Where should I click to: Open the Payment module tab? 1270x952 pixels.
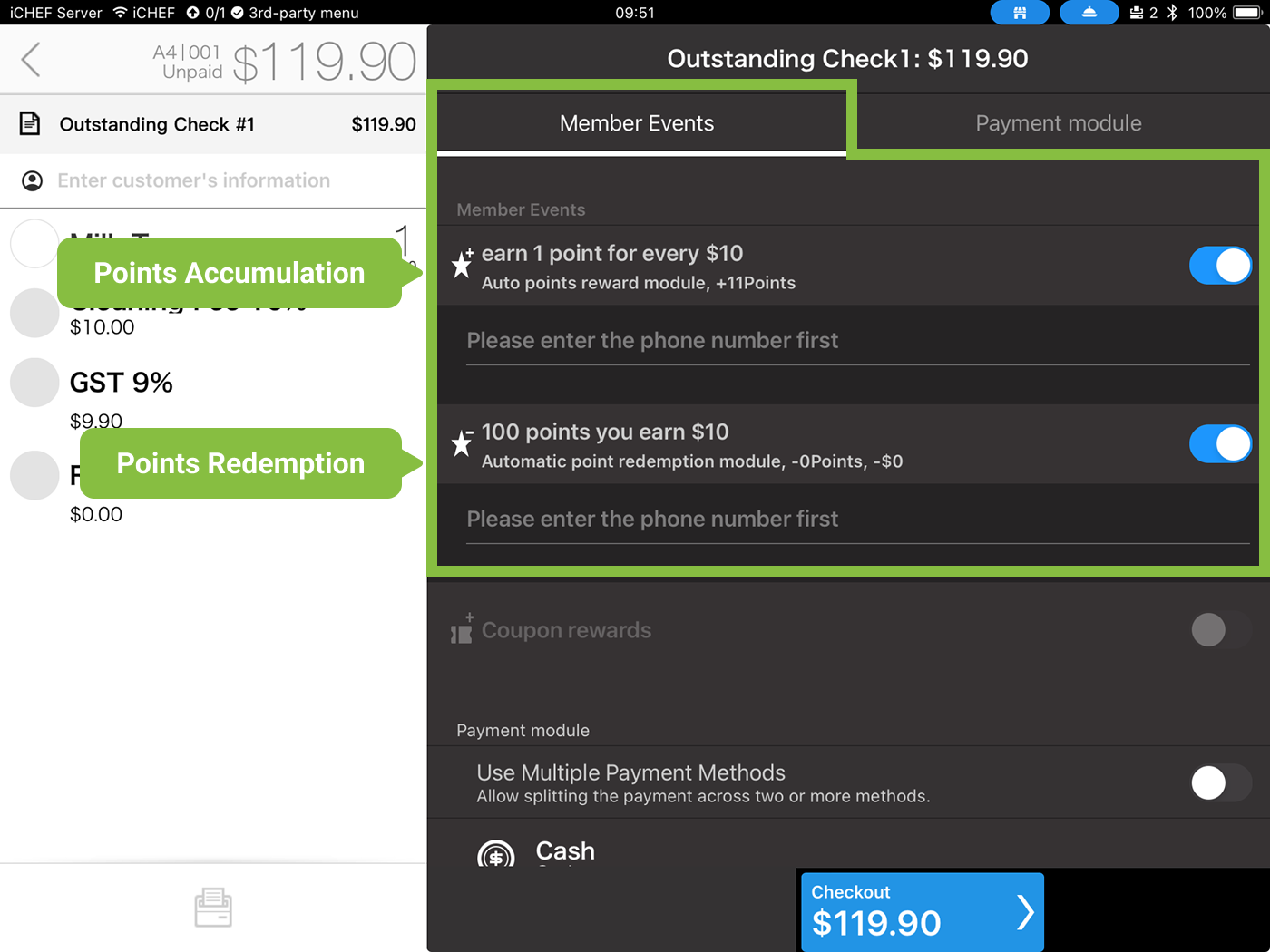click(x=1058, y=123)
